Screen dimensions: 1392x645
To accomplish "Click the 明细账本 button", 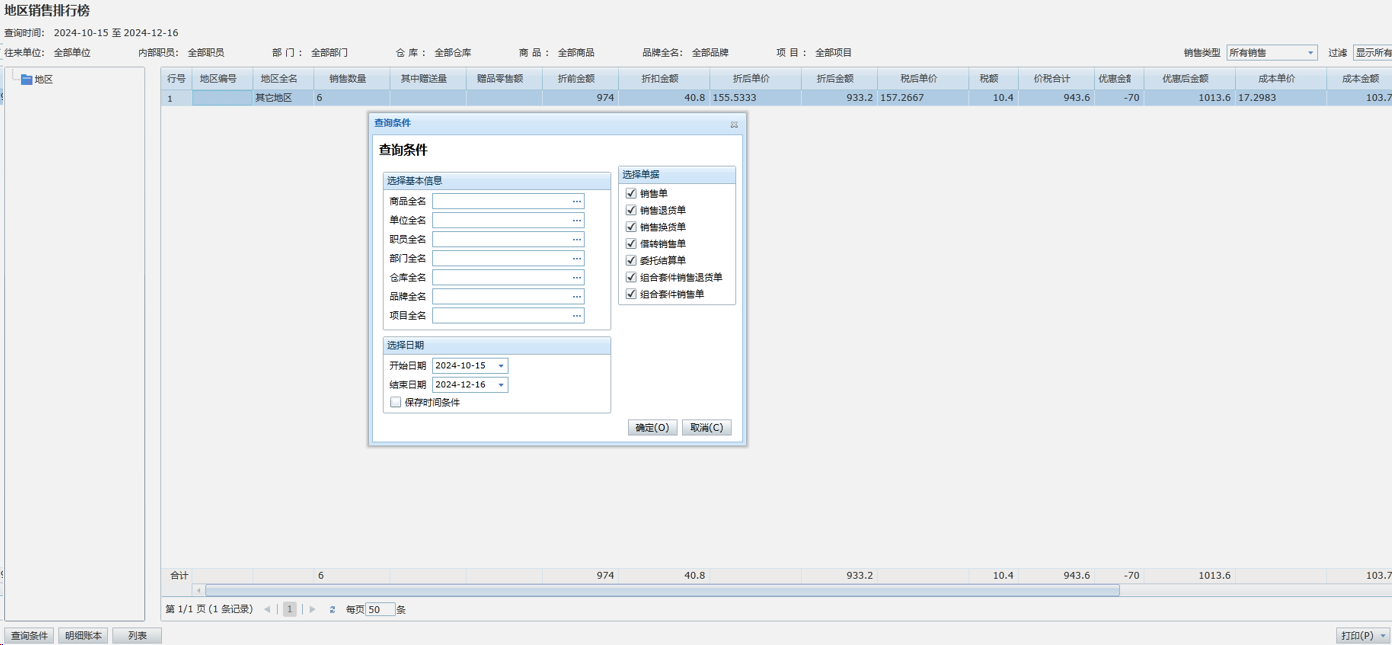I will click(x=83, y=636).
